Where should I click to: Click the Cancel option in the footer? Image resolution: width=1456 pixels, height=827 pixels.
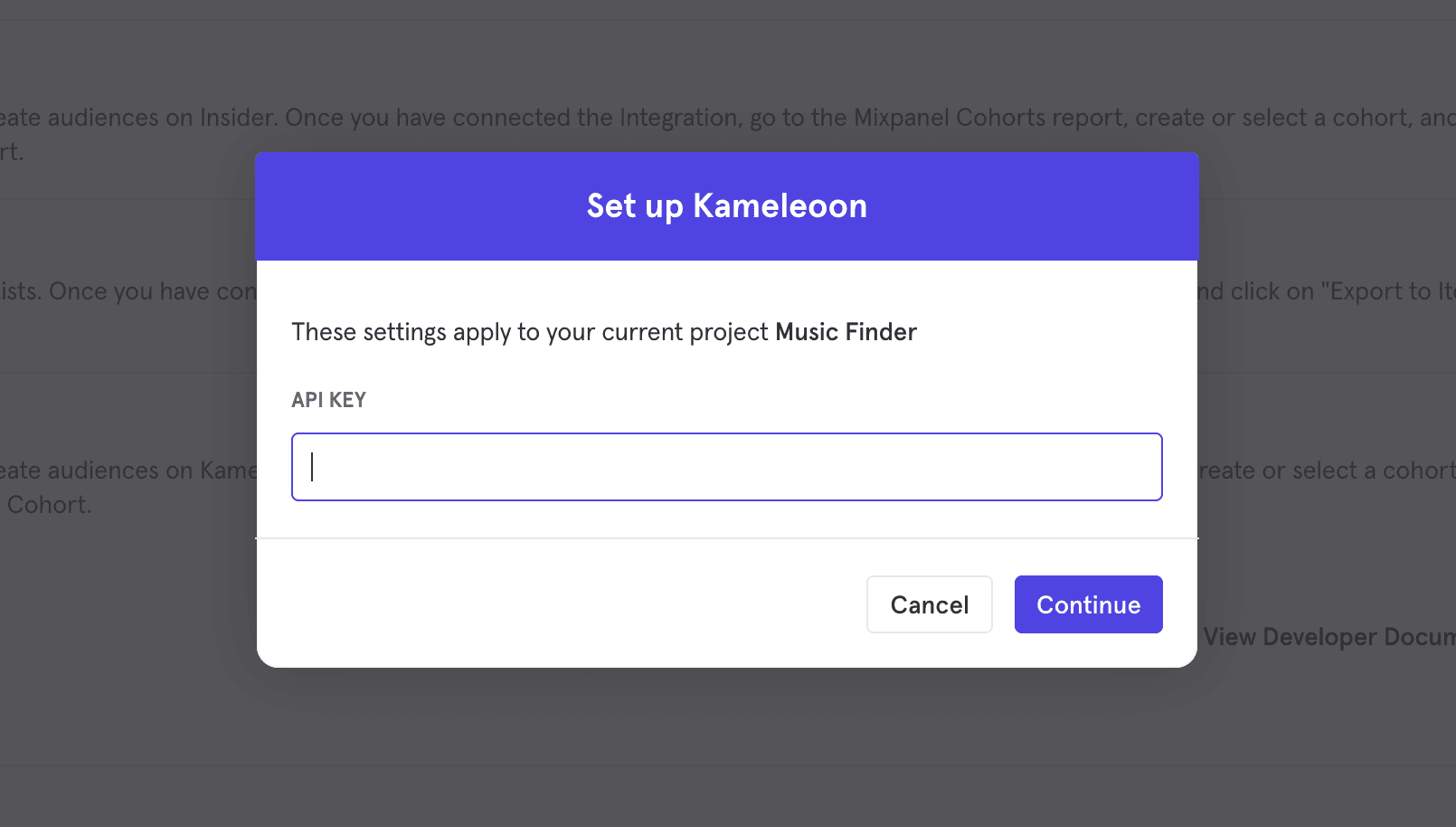(929, 604)
